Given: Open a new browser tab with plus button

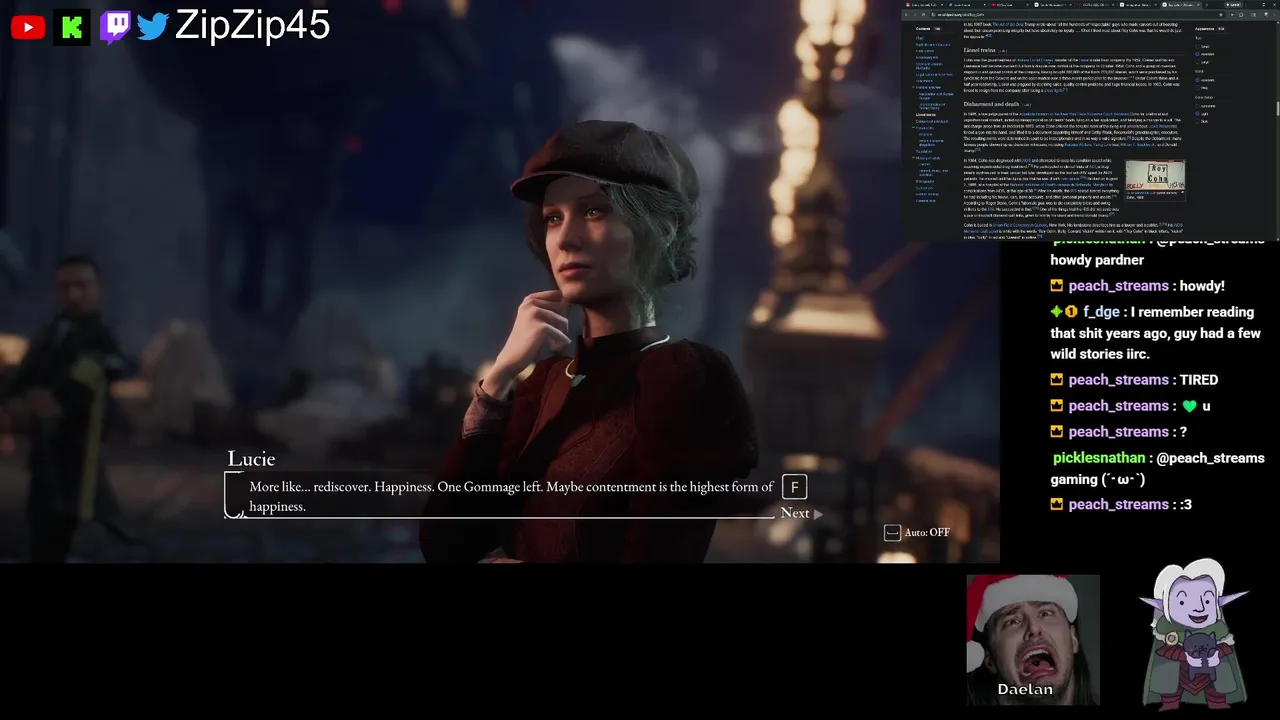Looking at the screenshot, I should (x=1207, y=5).
